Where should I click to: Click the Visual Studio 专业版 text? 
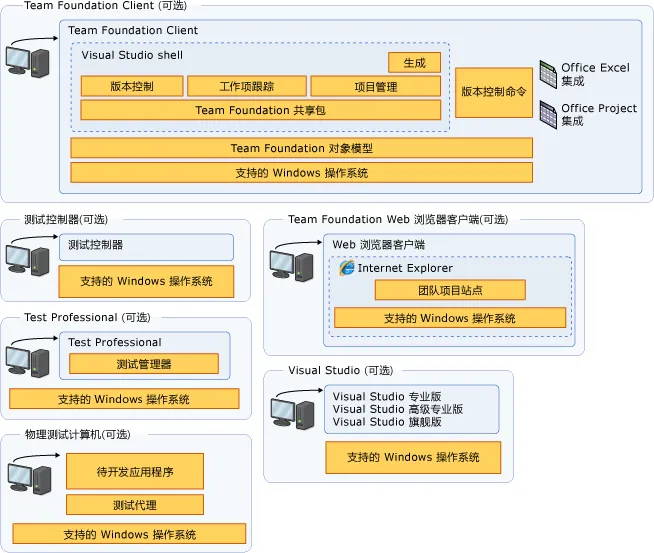(x=387, y=396)
